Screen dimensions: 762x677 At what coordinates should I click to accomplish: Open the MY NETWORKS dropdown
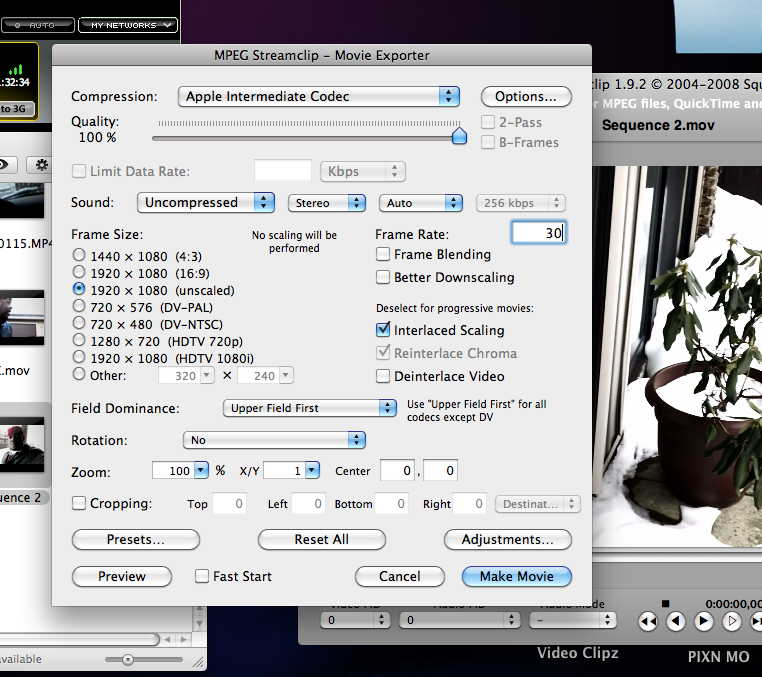pos(128,25)
